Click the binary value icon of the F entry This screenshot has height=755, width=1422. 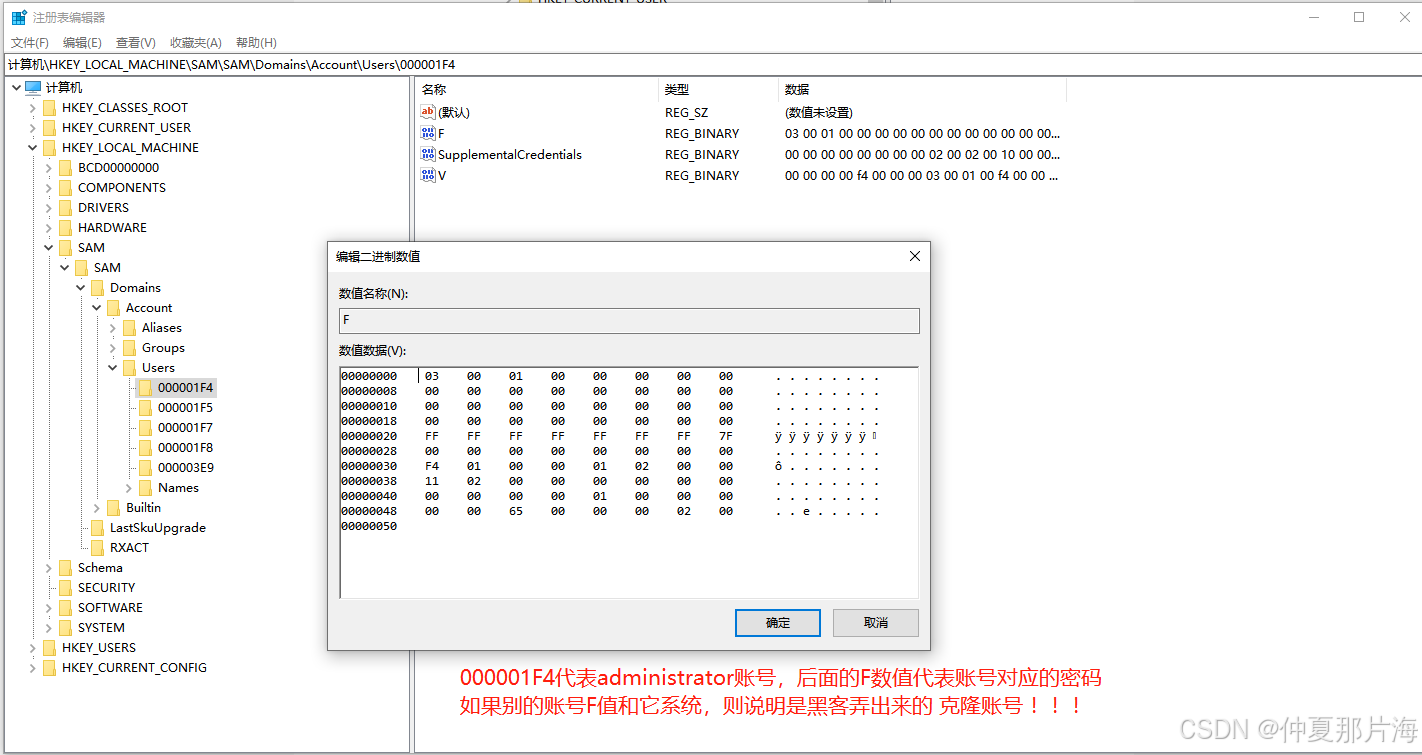point(428,133)
